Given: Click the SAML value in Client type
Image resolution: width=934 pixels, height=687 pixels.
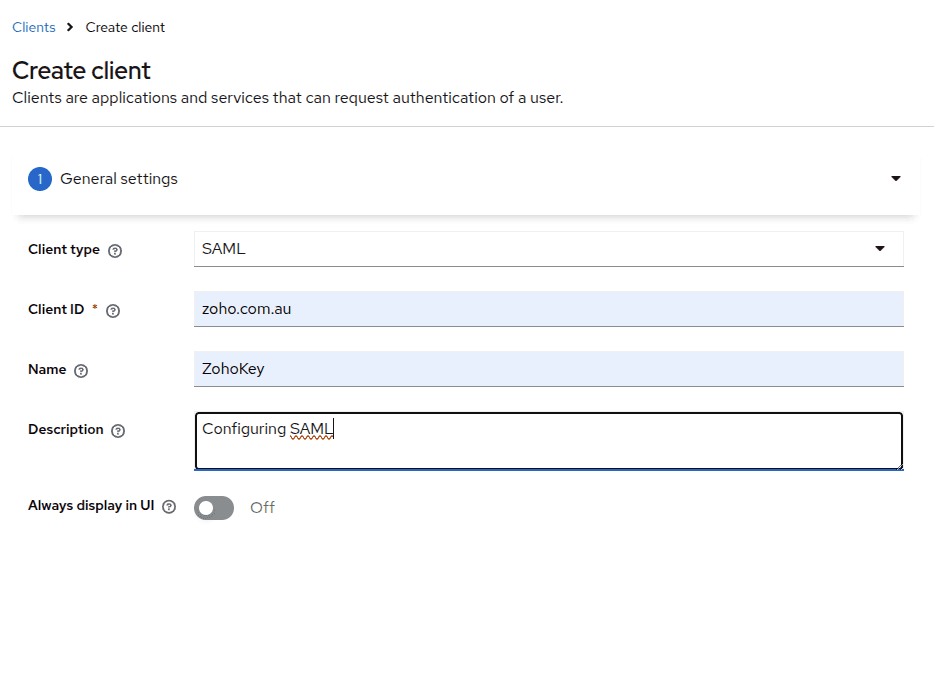Looking at the screenshot, I should [x=224, y=249].
